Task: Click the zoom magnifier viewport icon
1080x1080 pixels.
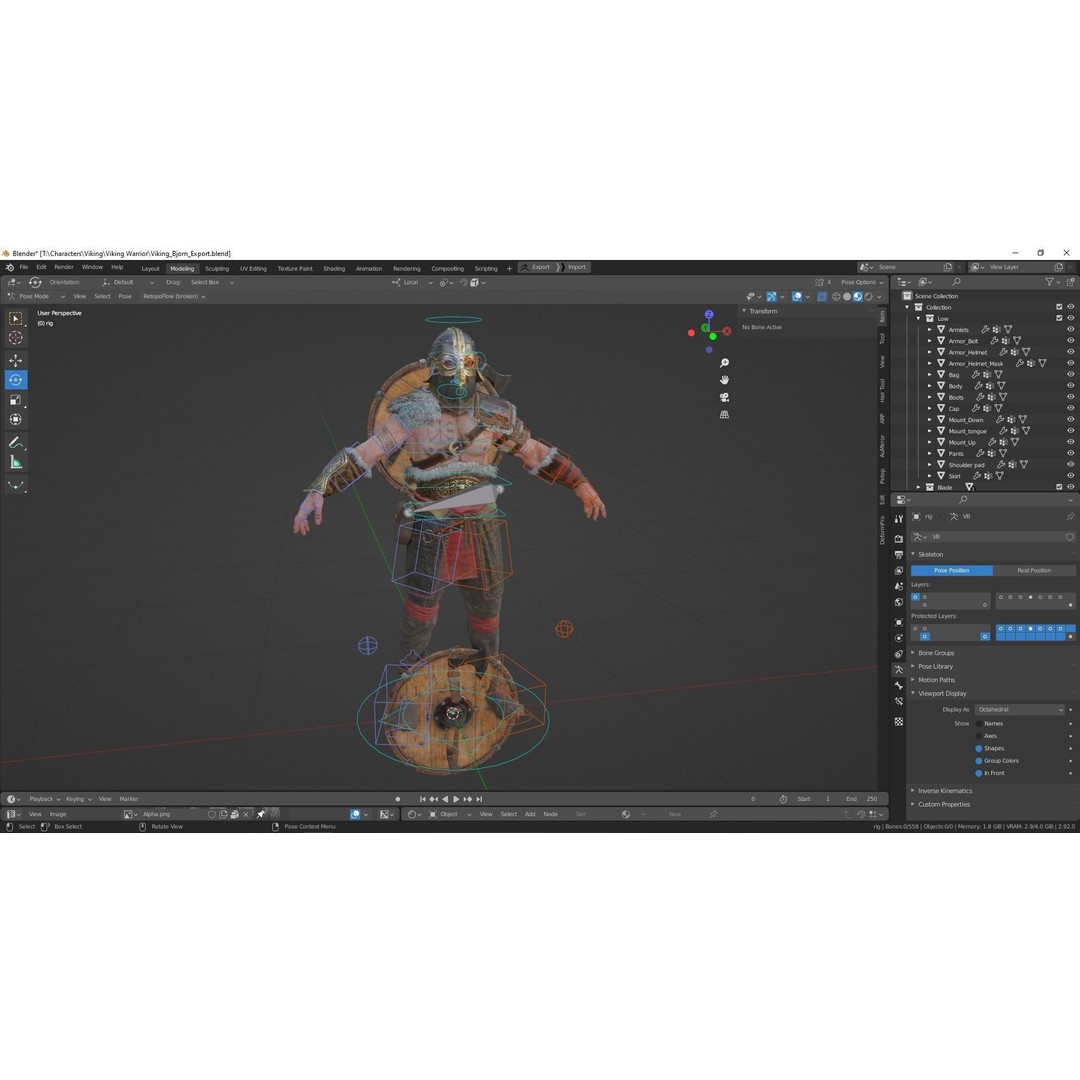Action: coord(724,363)
